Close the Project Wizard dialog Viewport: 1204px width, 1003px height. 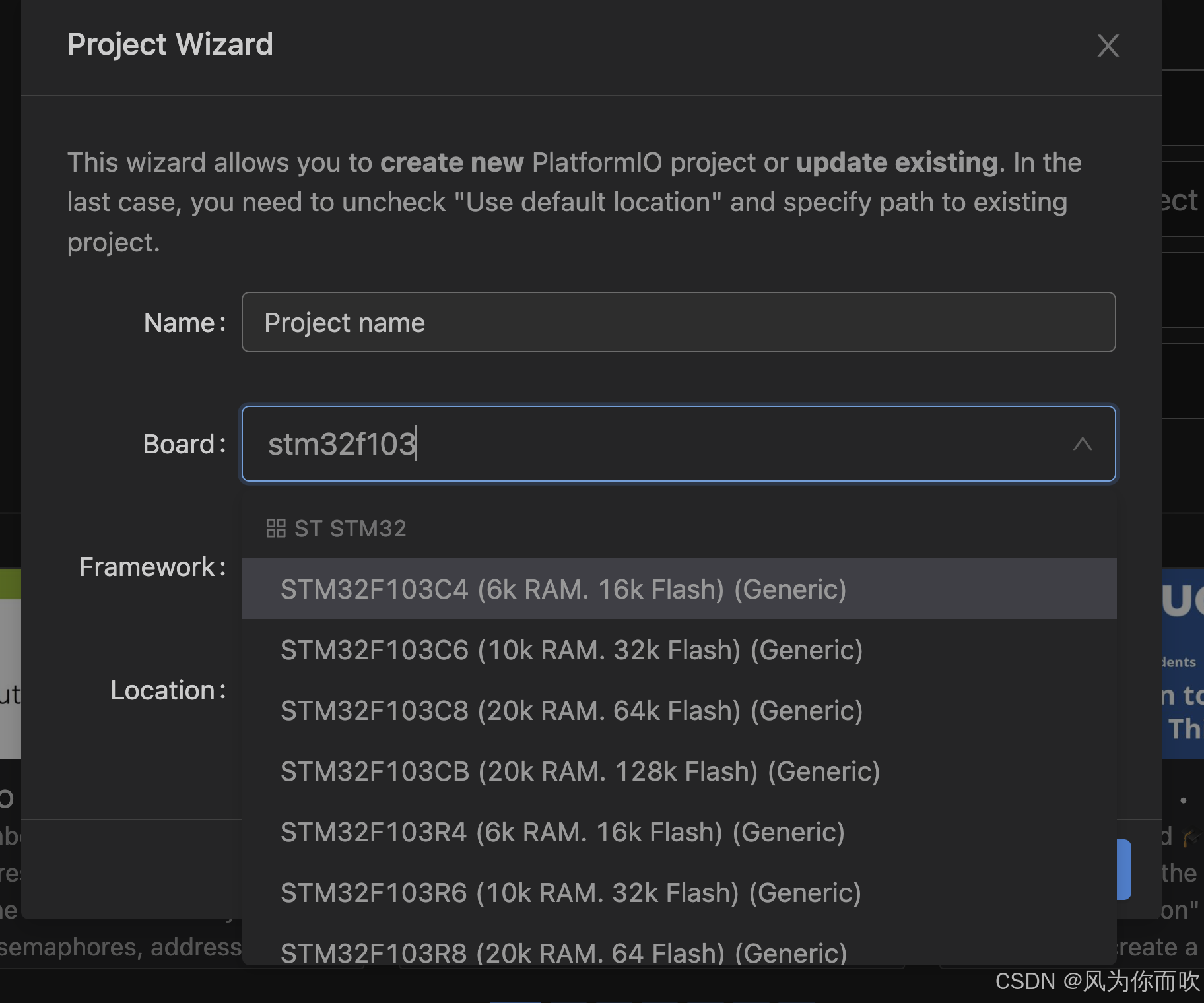pos(1108,46)
